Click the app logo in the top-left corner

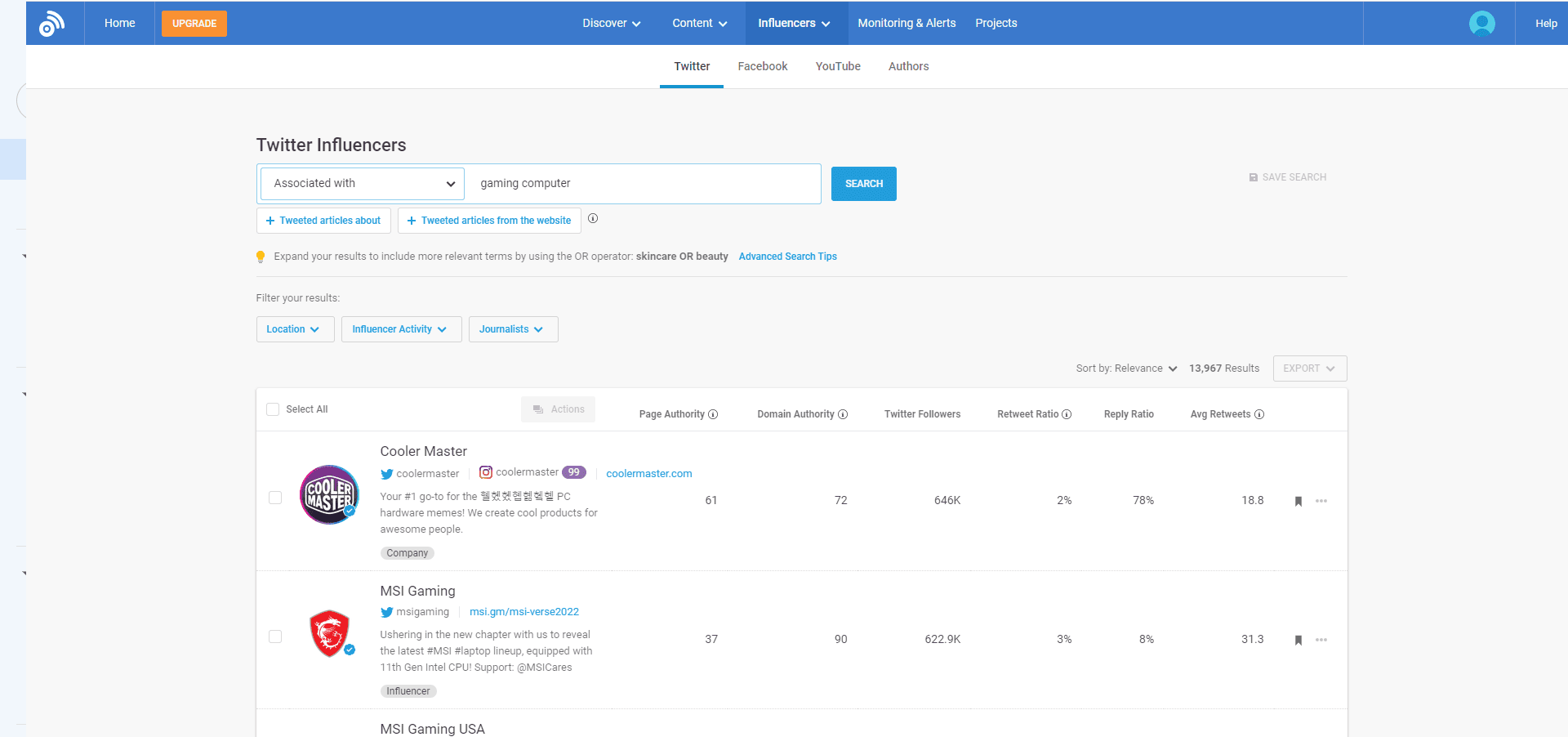[x=51, y=23]
